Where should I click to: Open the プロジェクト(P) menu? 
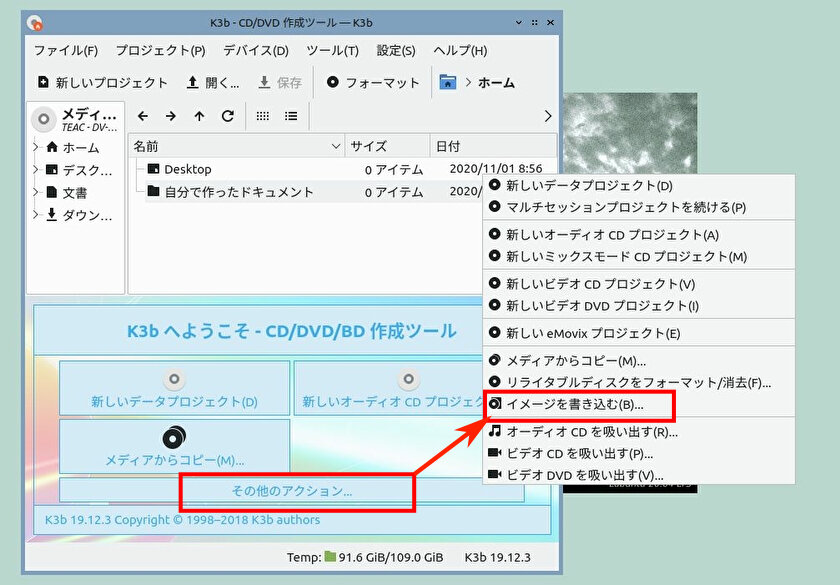coord(161,50)
